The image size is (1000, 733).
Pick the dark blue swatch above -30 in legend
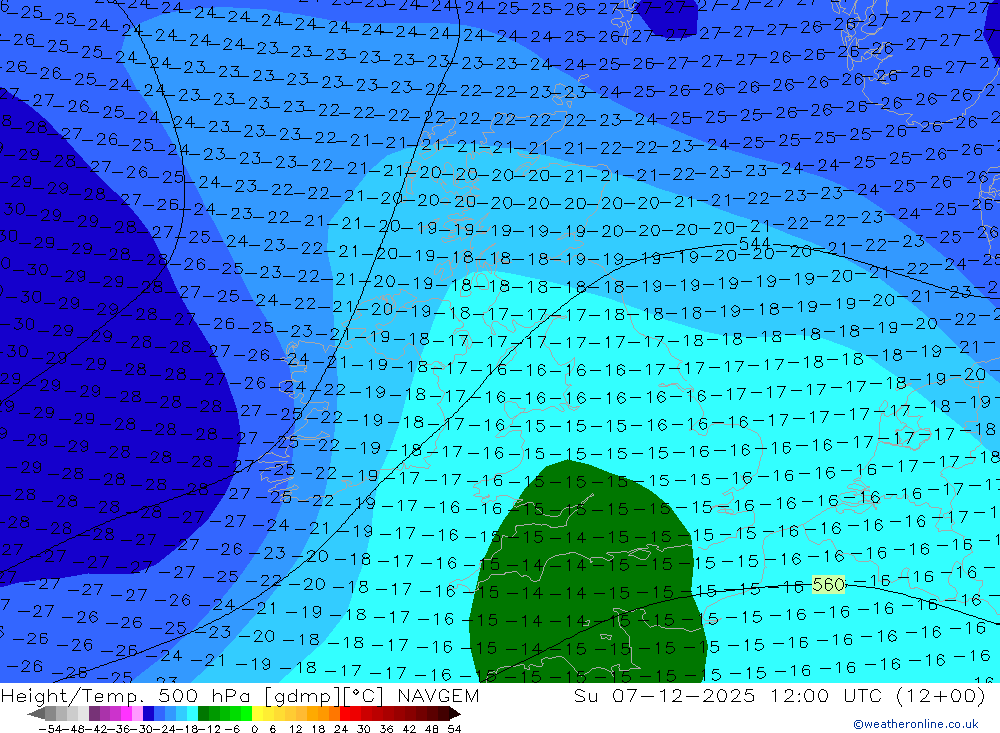tap(148, 714)
